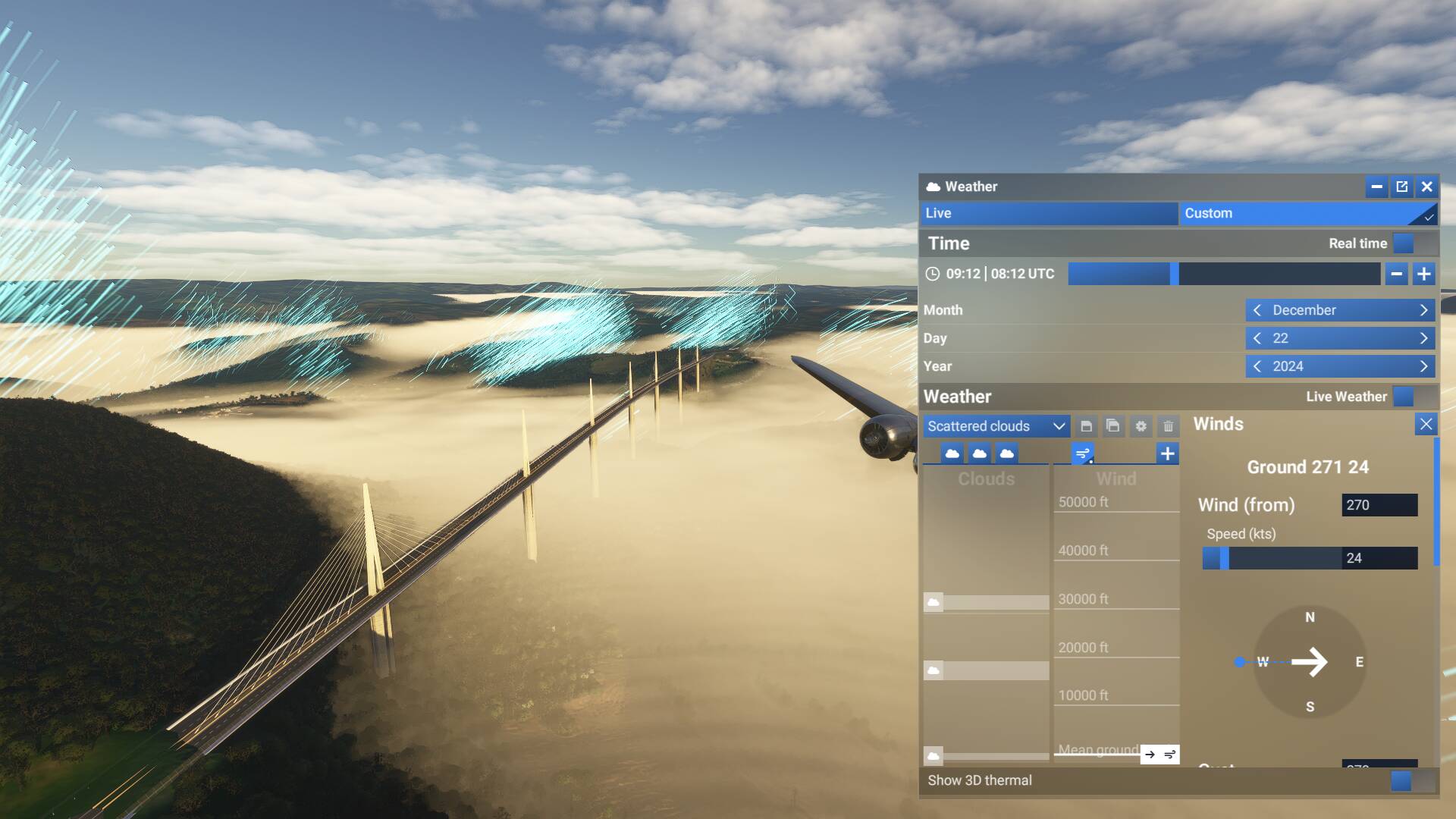This screenshot has width=1456, height=819.
Task: Advance month past December with right chevron
Action: pos(1423,310)
